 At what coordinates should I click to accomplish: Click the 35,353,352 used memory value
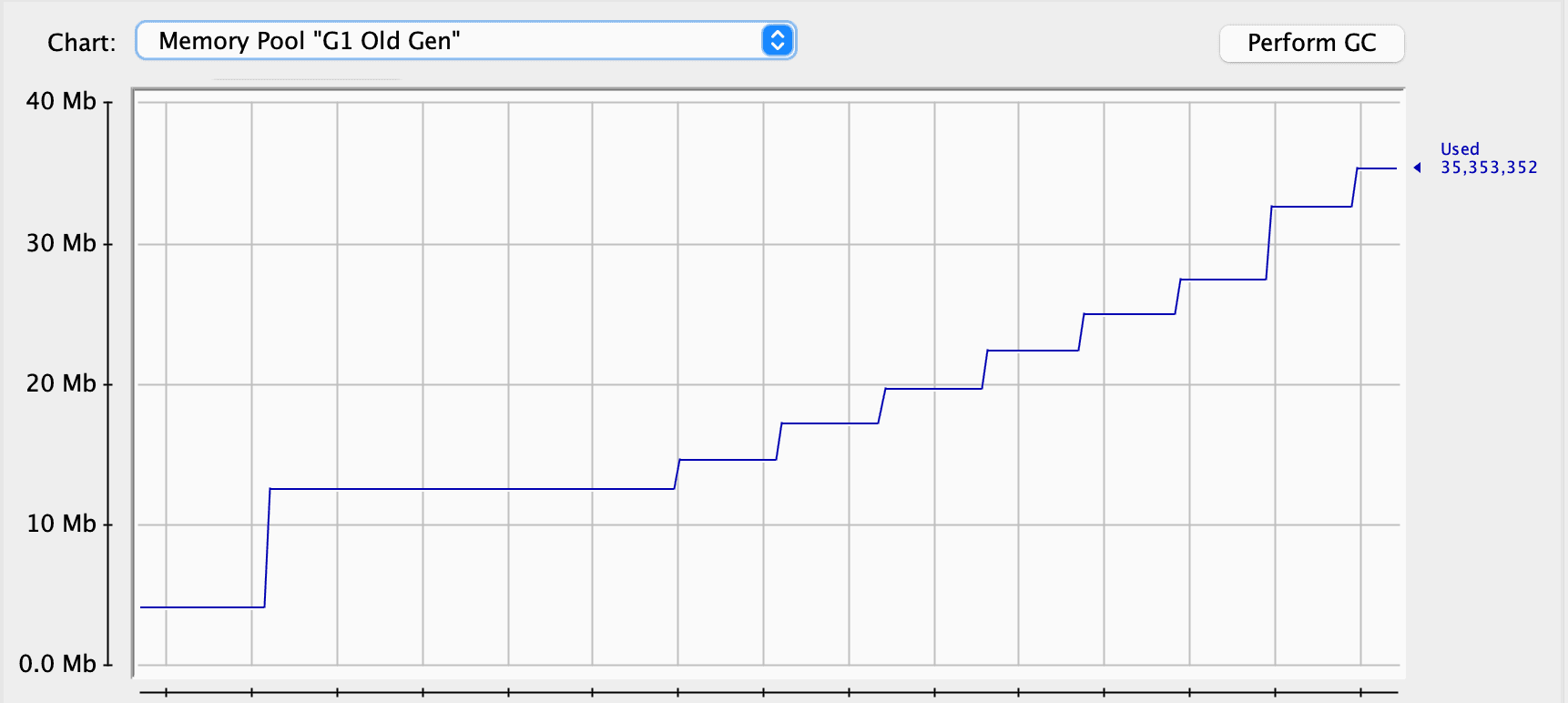[x=1488, y=168]
